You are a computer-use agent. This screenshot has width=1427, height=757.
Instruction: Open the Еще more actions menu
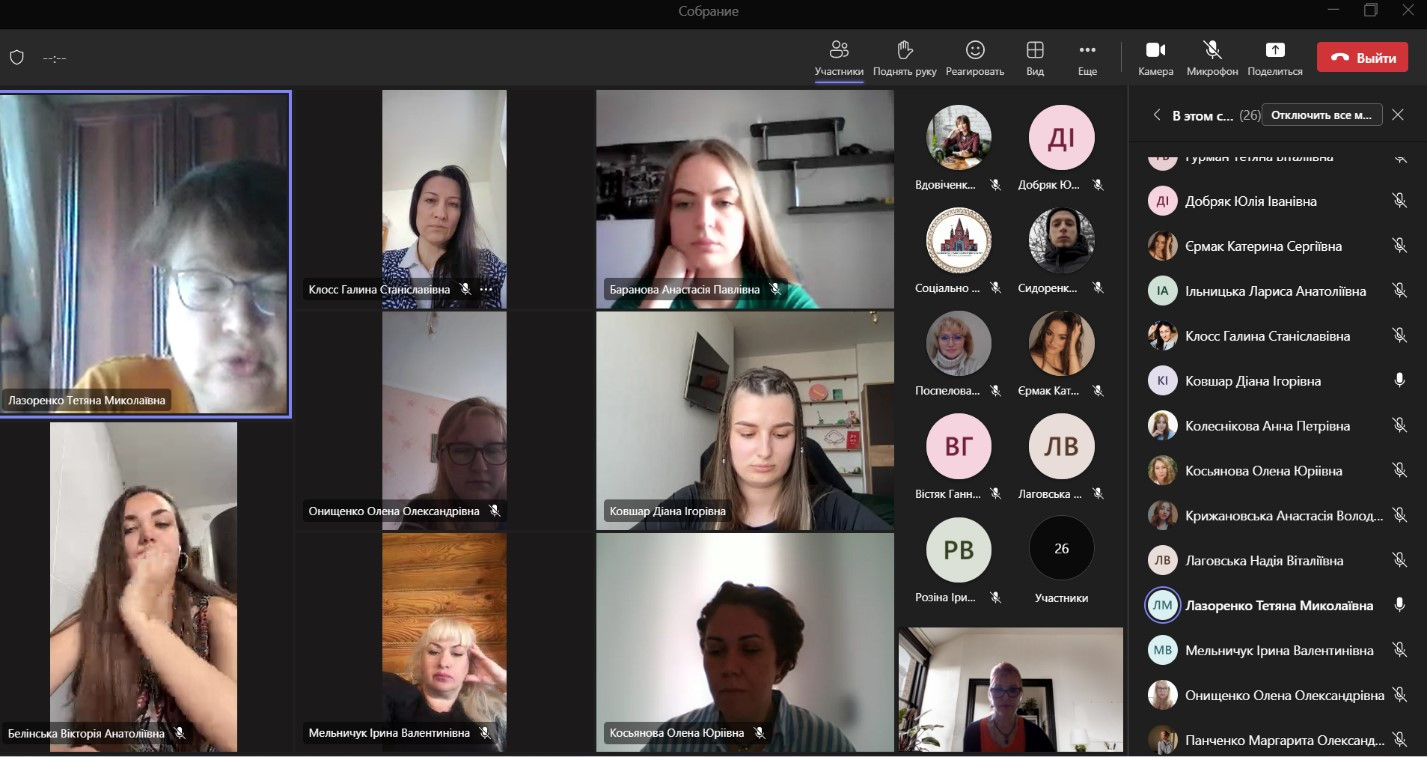click(x=1087, y=58)
